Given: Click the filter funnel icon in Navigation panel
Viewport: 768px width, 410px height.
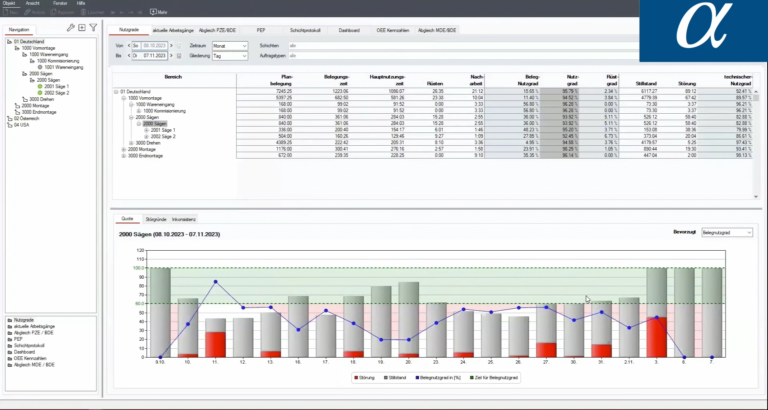Looking at the screenshot, I should pos(93,28).
